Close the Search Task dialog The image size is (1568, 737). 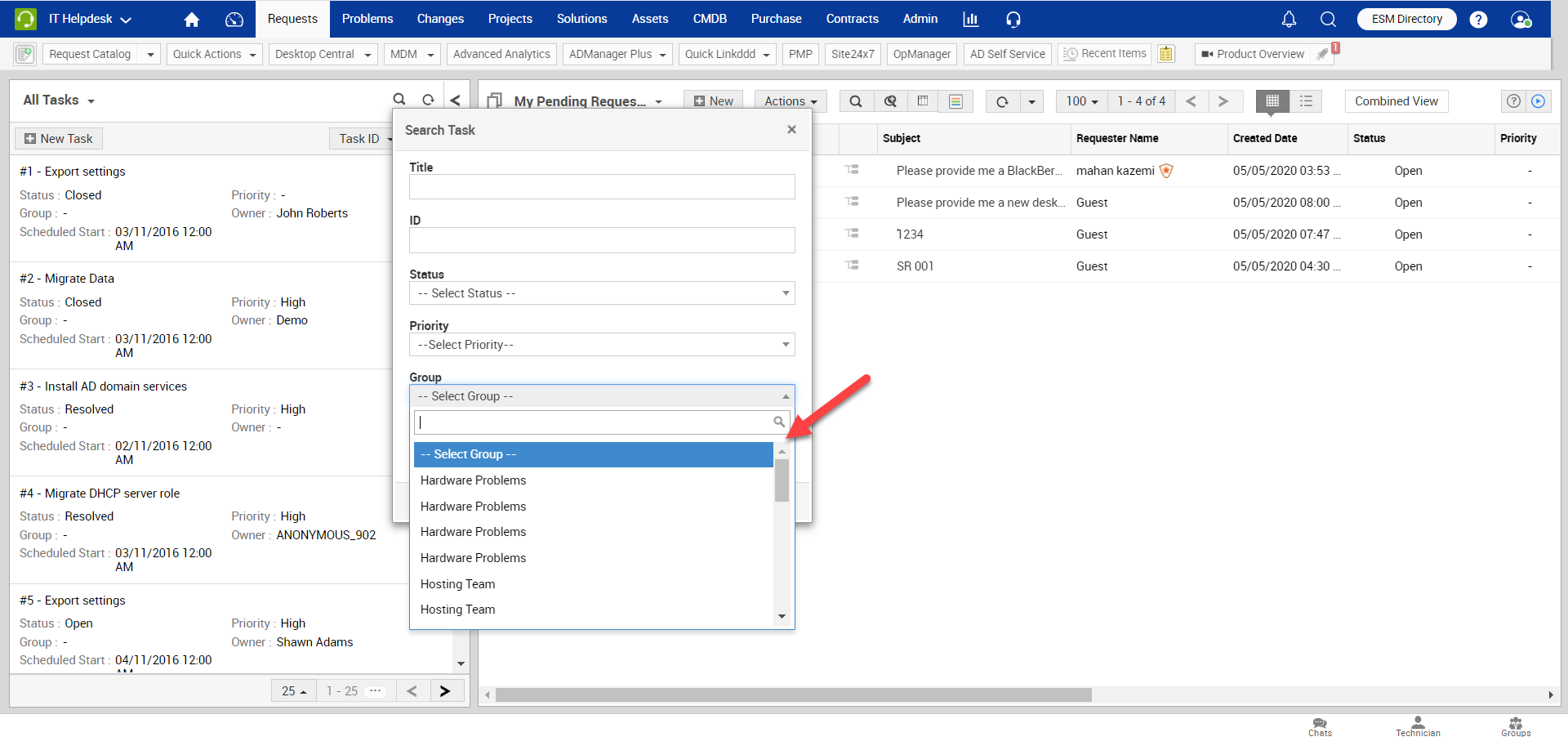[x=791, y=129]
